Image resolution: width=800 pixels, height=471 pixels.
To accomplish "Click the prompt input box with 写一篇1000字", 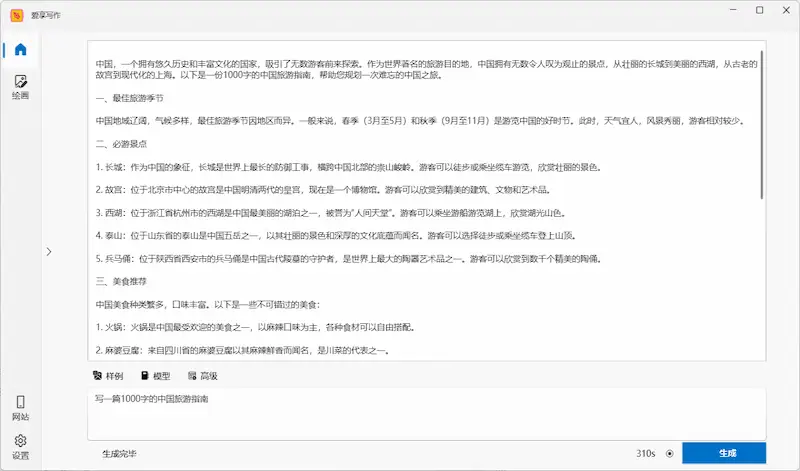I will pyautogui.click(x=427, y=414).
